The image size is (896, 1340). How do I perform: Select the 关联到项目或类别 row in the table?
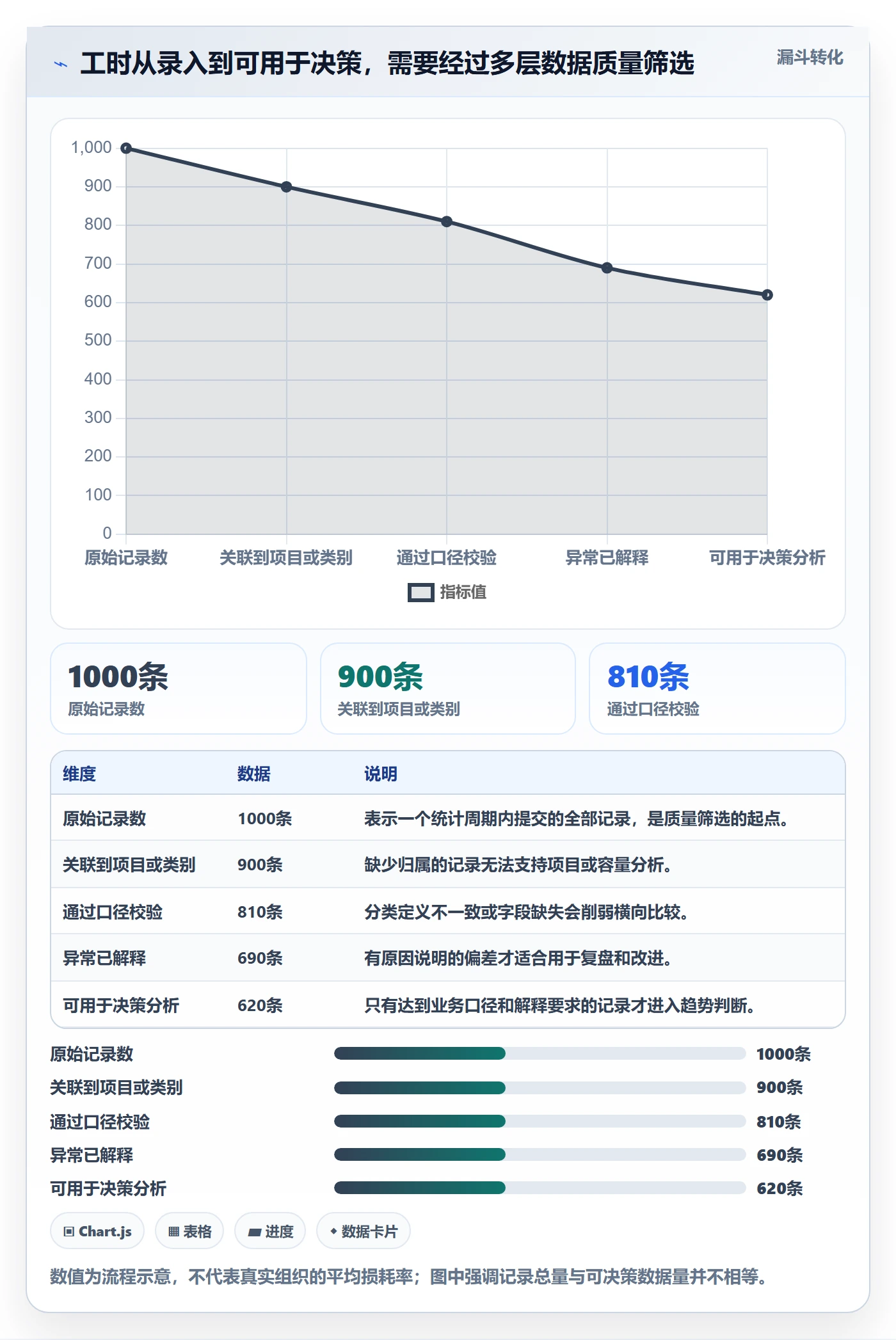[448, 865]
